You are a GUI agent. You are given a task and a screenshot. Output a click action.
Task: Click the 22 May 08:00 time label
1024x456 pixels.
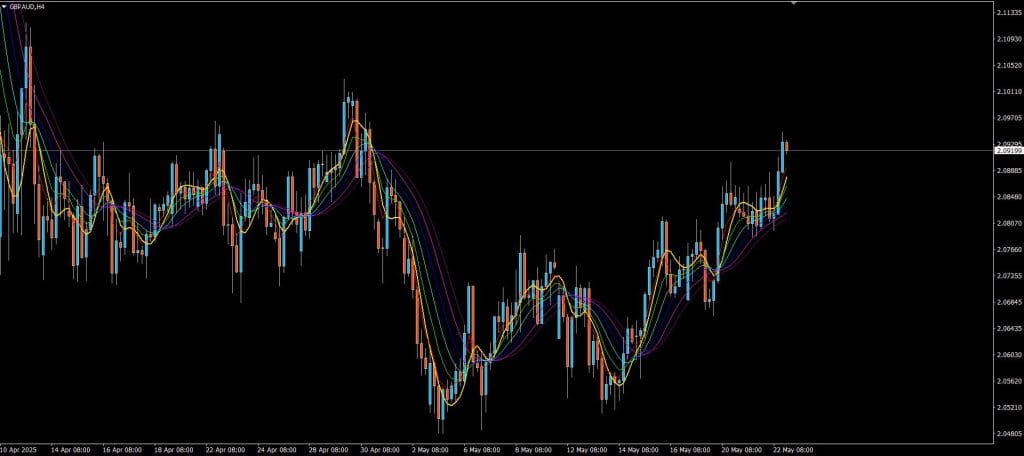click(x=793, y=450)
